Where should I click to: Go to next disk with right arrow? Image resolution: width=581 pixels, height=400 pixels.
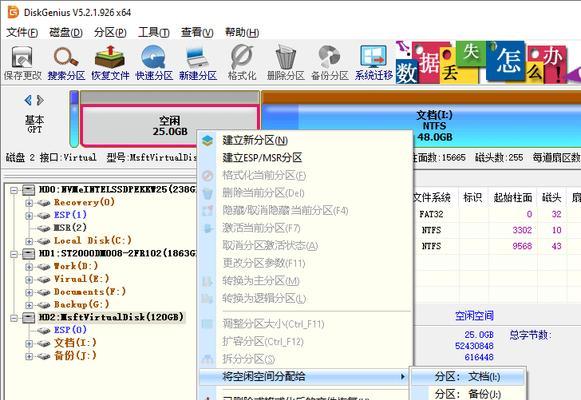[x=40, y=100]
